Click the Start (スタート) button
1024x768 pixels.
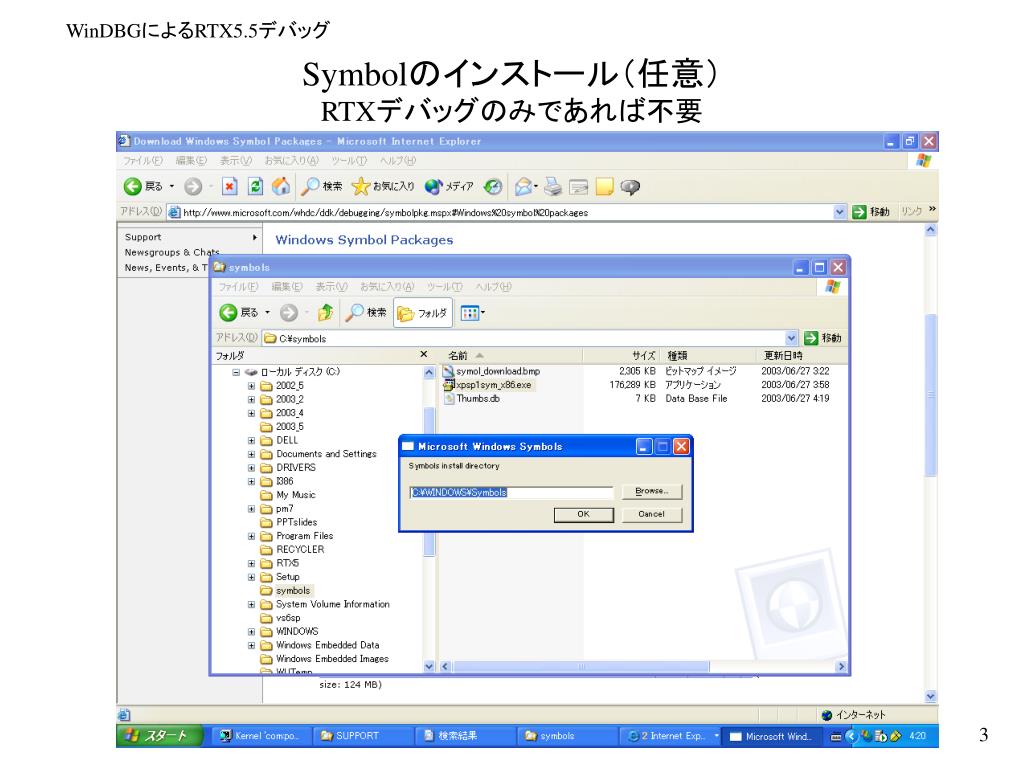click(x=159, y=736)
